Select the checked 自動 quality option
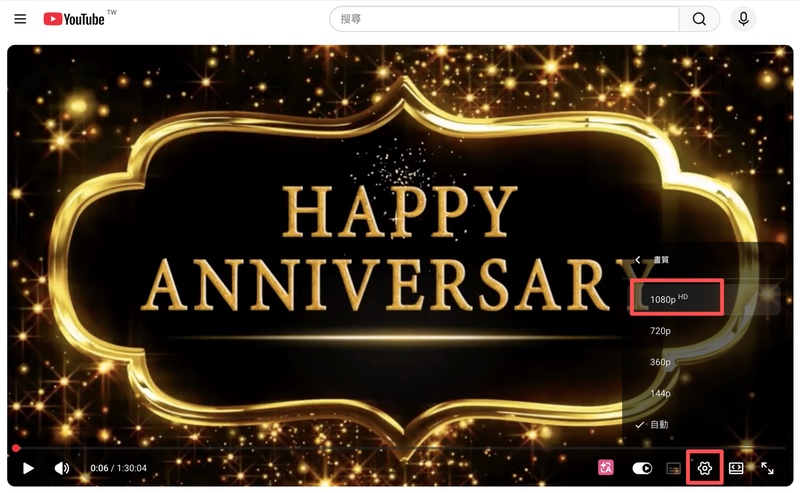The height and width of the screenshot is (493, 800). (x=659, y=425)
